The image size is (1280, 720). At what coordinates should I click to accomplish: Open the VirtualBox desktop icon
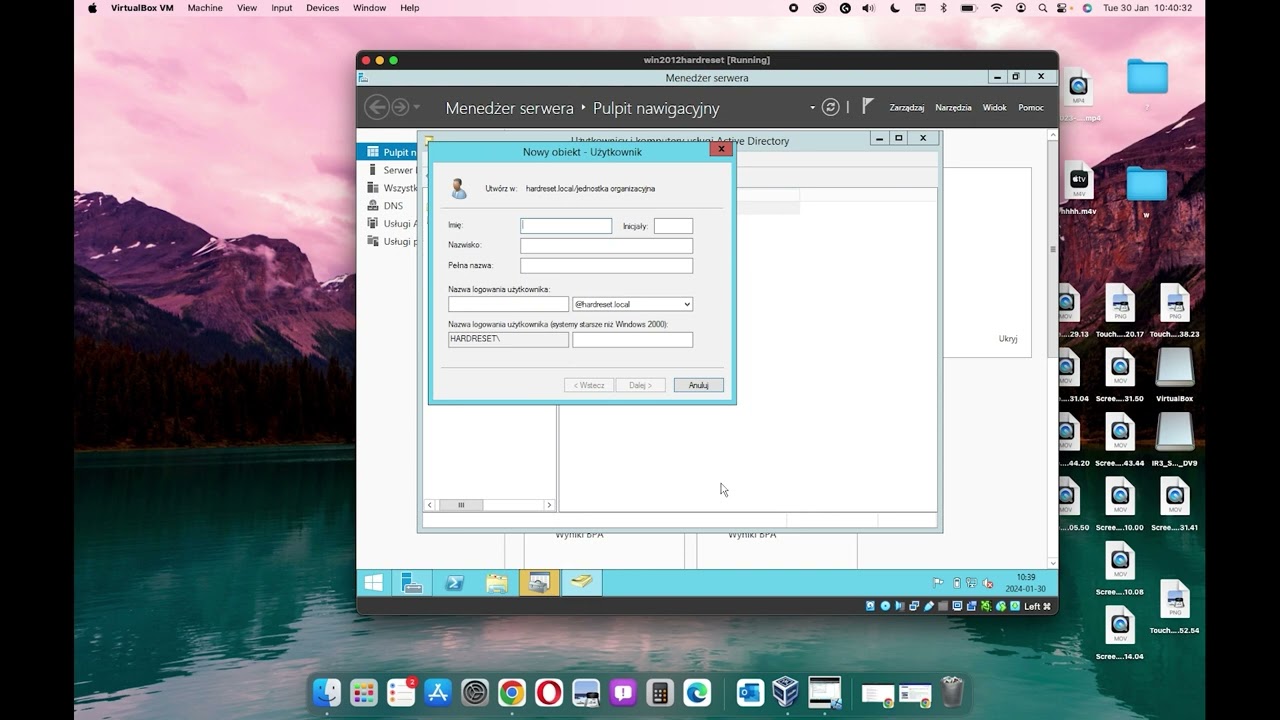pos(1174,375)
